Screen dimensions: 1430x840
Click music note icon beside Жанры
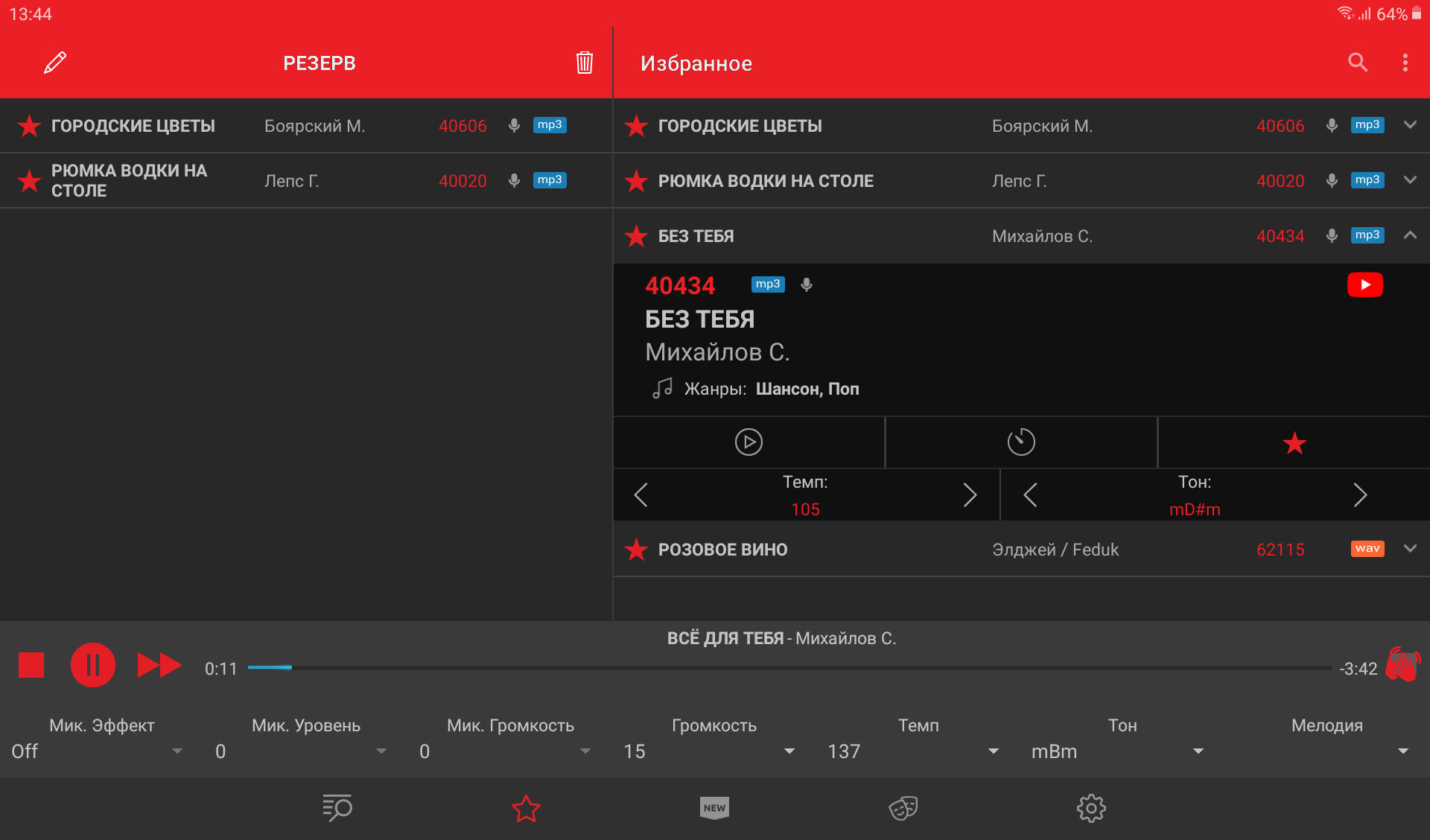[x=662, y=388]
